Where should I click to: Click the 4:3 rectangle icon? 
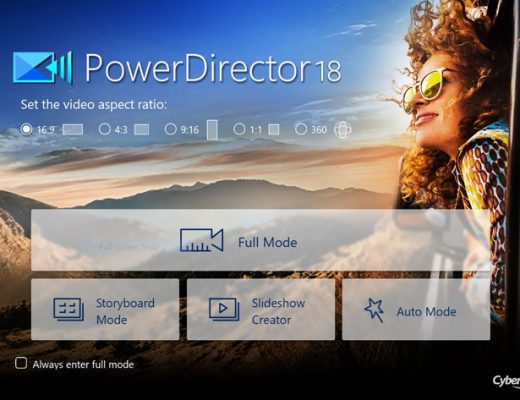[142, 129]
